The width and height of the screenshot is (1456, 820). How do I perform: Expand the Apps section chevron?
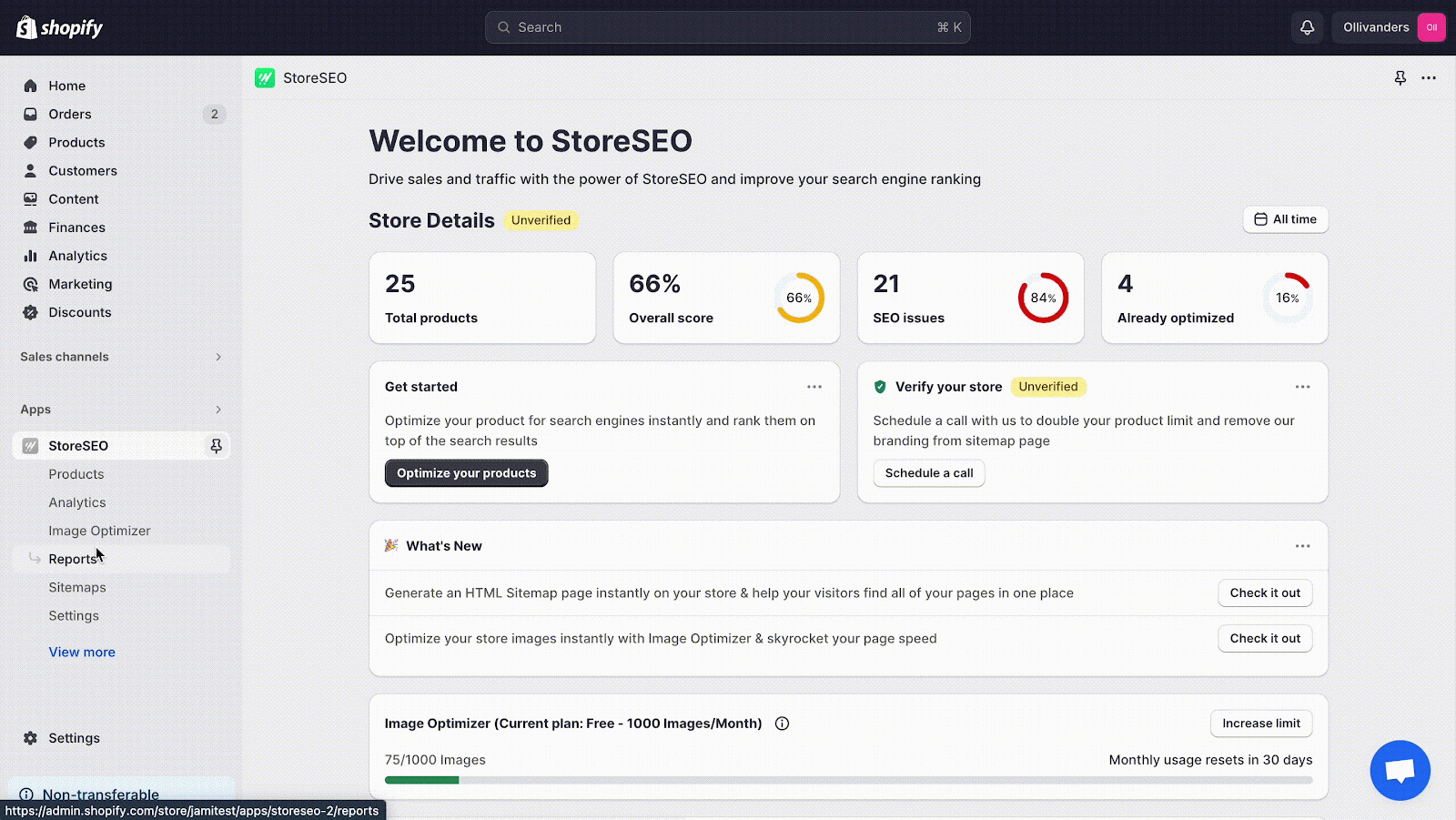(218, 410)
